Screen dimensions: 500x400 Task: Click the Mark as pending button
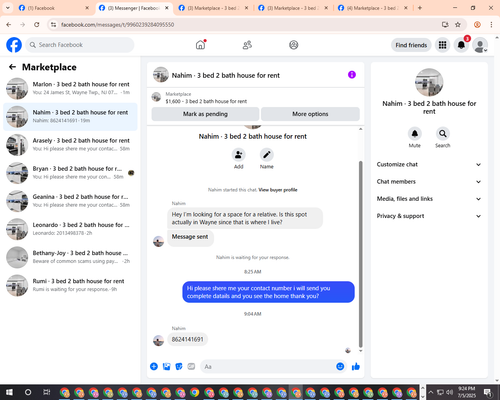[205, 114]
